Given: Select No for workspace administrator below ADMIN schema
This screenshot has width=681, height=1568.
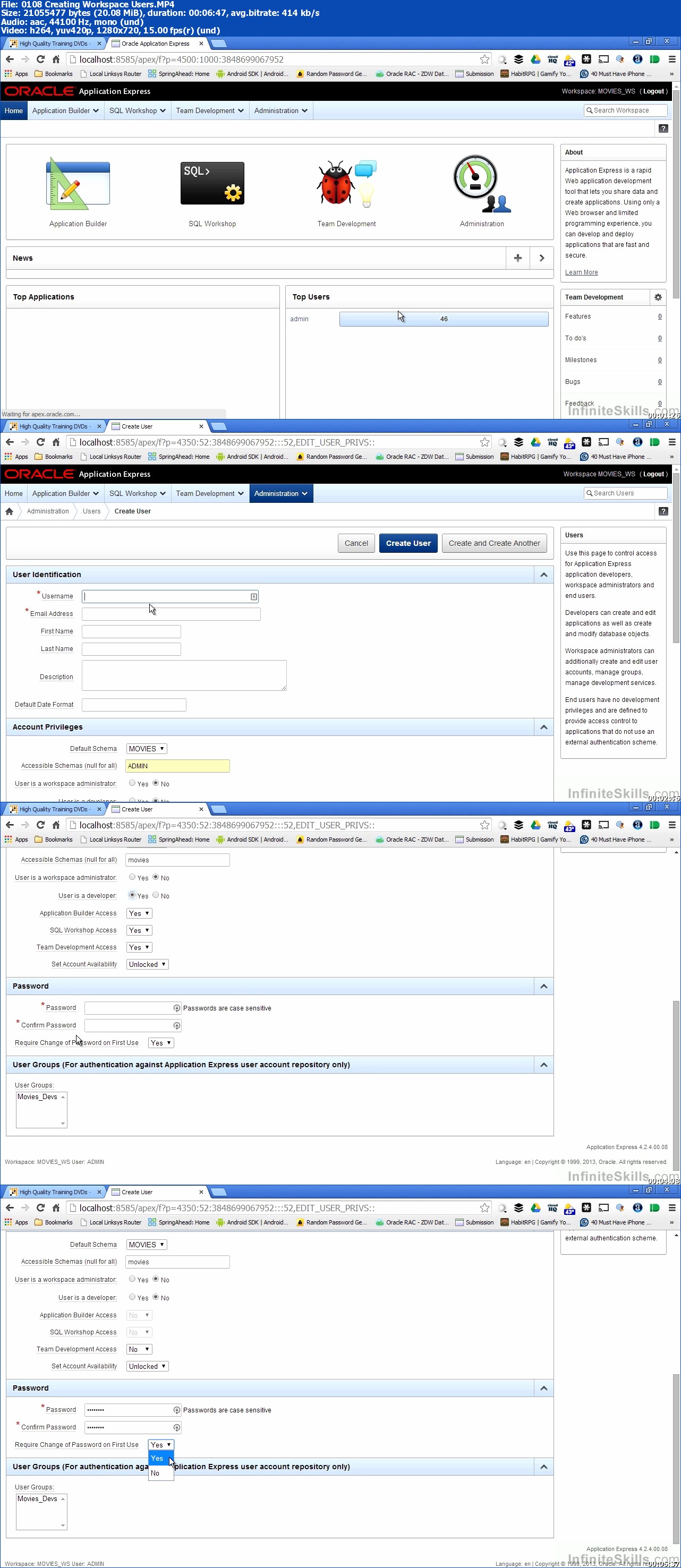Looking at the screenshot, I should point(155,783).
